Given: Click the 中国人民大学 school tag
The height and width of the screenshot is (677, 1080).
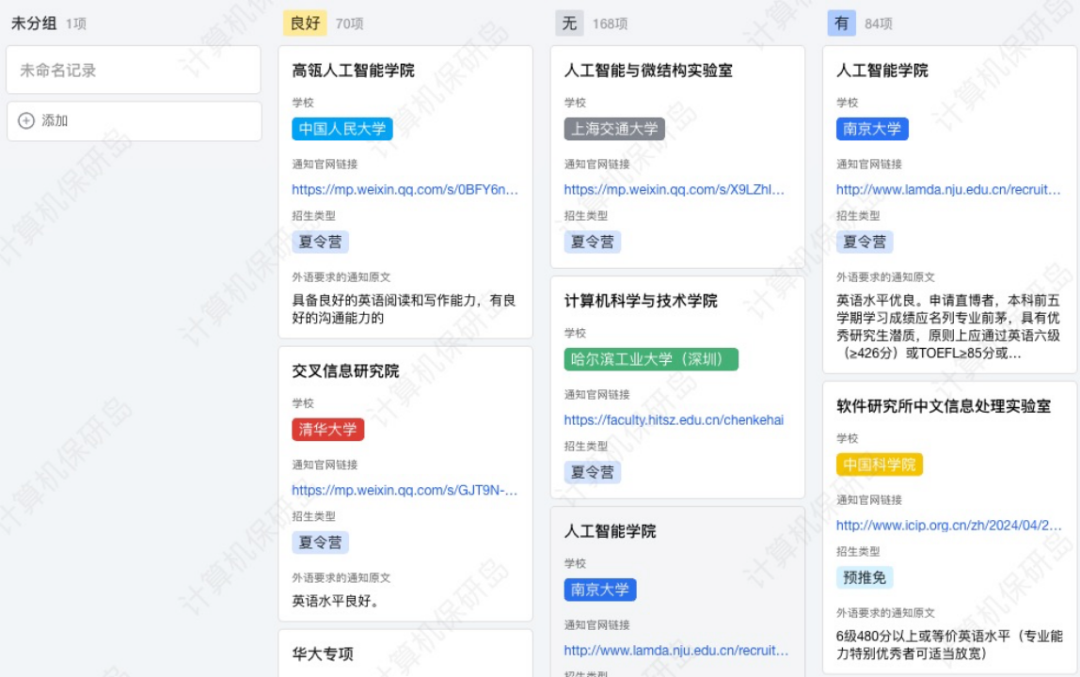Looking at the screenshot, I should 342,129.
